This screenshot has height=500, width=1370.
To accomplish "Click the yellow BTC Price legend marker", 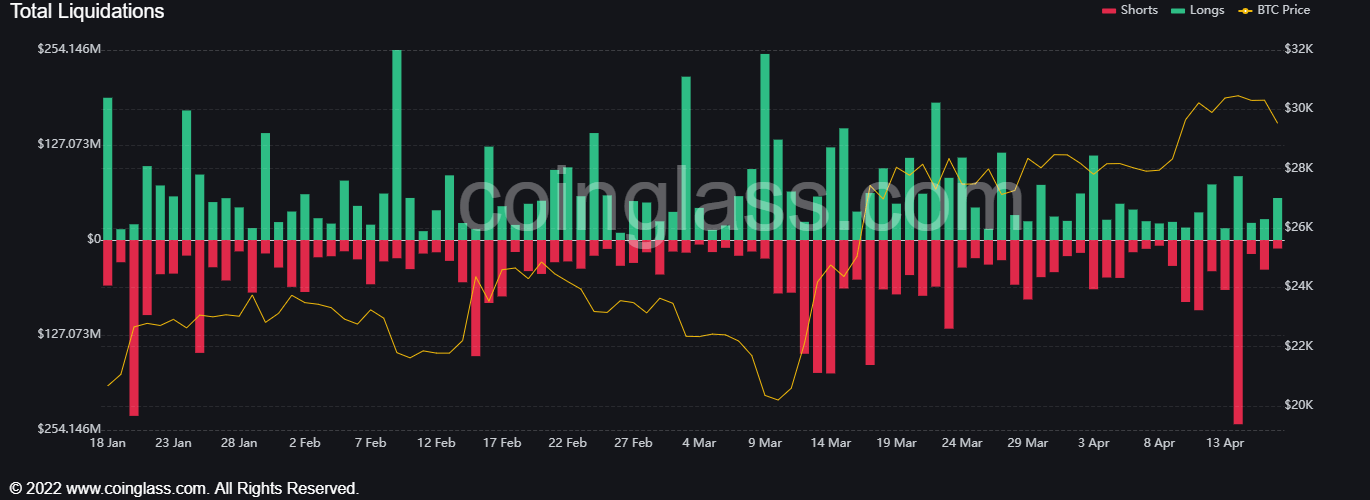I will tap(1245, 10).
